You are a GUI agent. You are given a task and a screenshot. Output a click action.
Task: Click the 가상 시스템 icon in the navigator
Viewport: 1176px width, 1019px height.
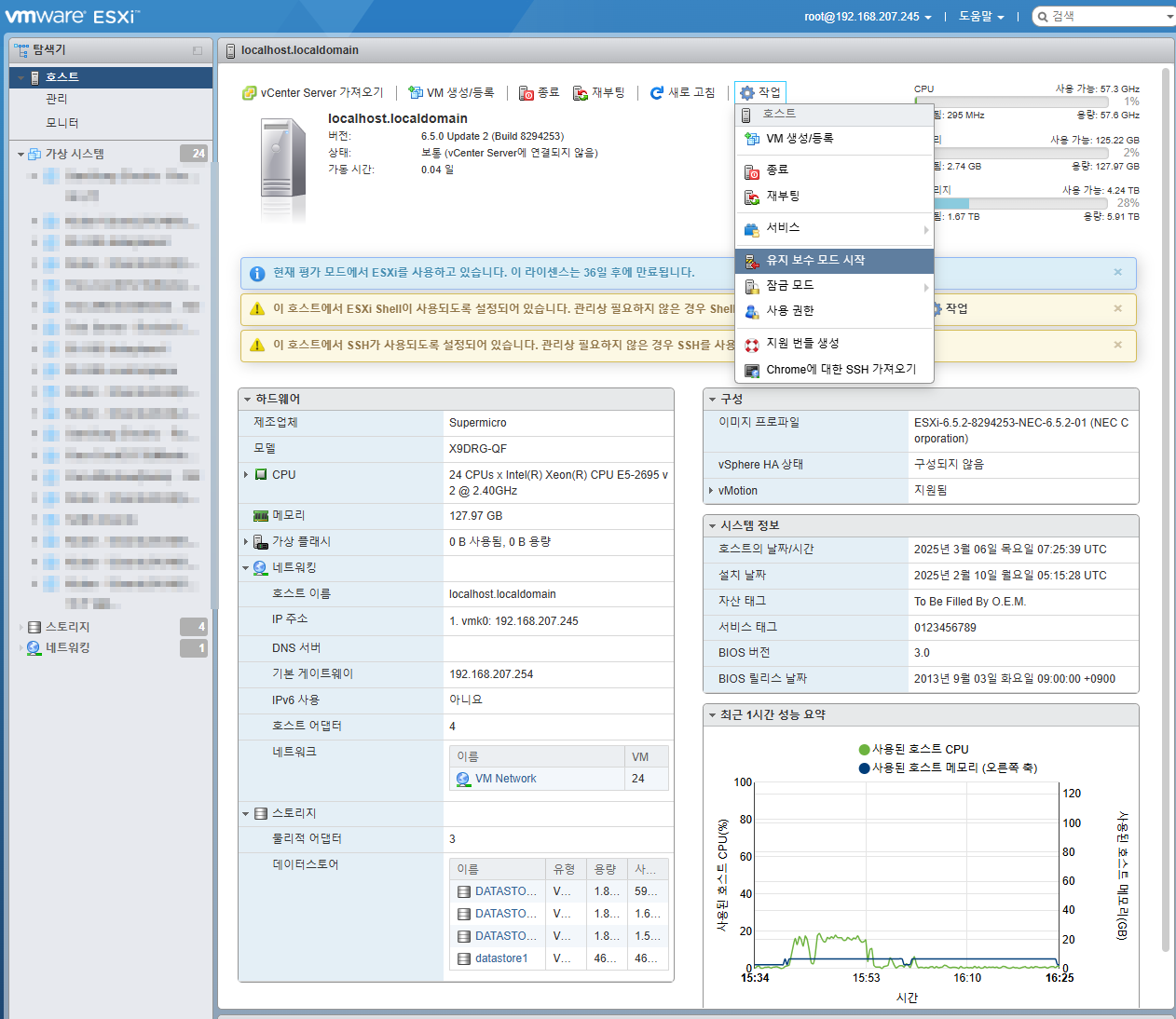[x=34, y=155]
